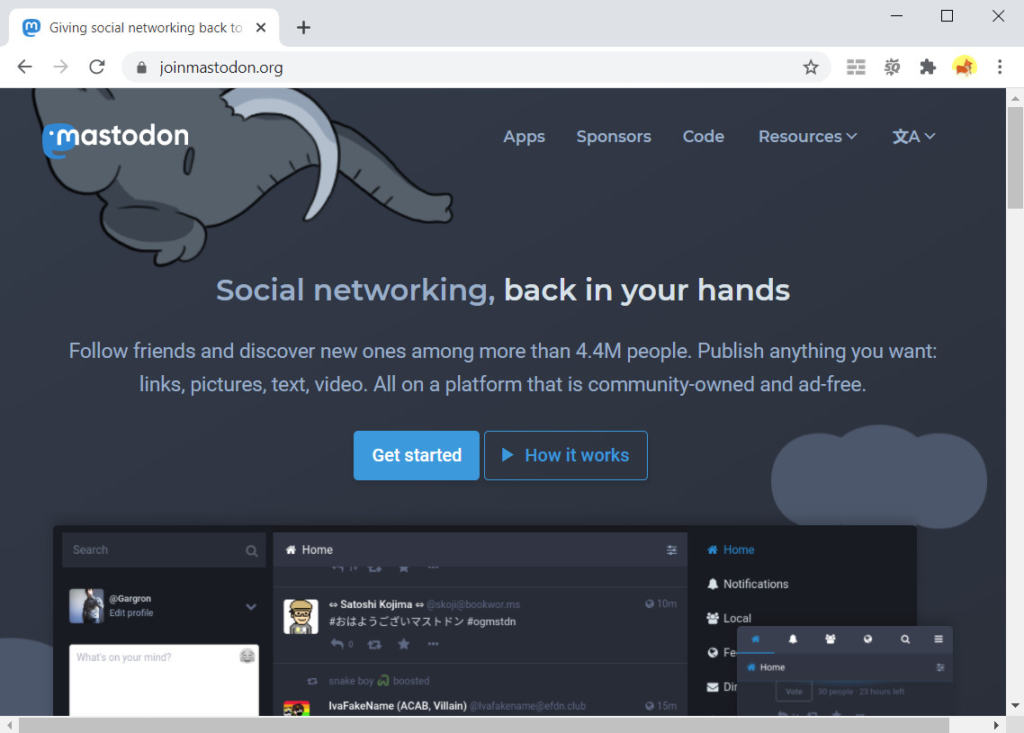Maximize the browser window

click(947, 16)
